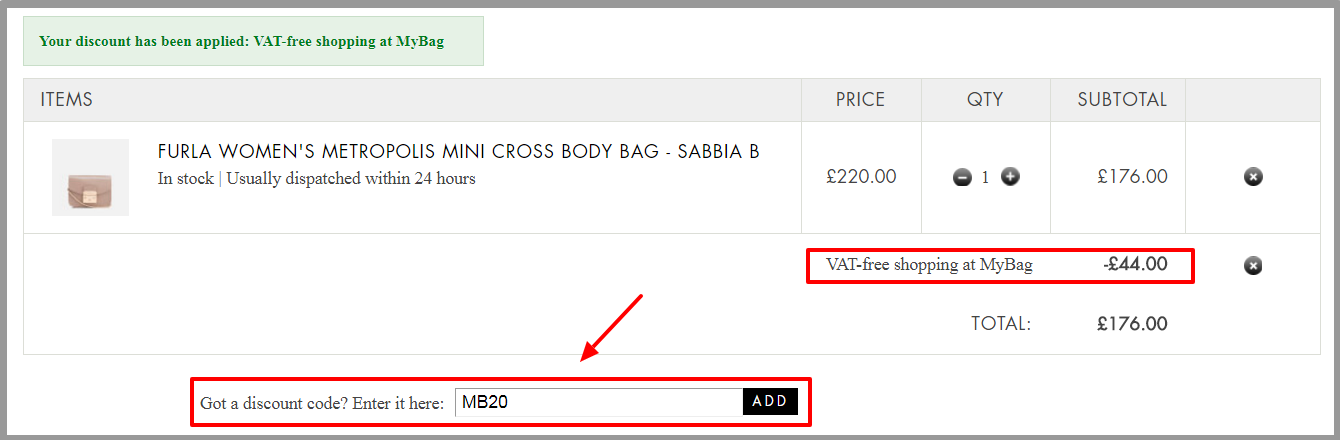Viewport: 1340px width, 440px height.
Task: Decrease quantity with the minus icon
Action: tap(962, 177)
